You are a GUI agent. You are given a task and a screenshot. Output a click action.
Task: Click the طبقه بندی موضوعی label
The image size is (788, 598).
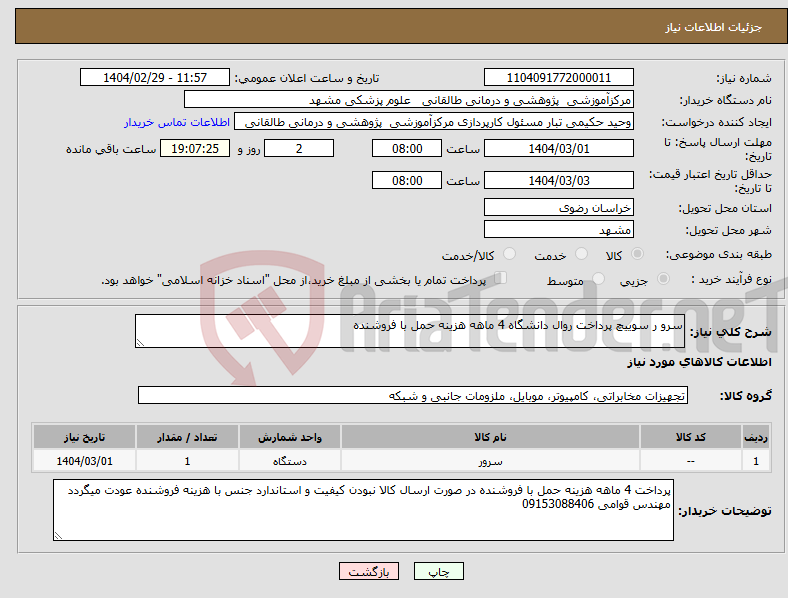(719, 254)
